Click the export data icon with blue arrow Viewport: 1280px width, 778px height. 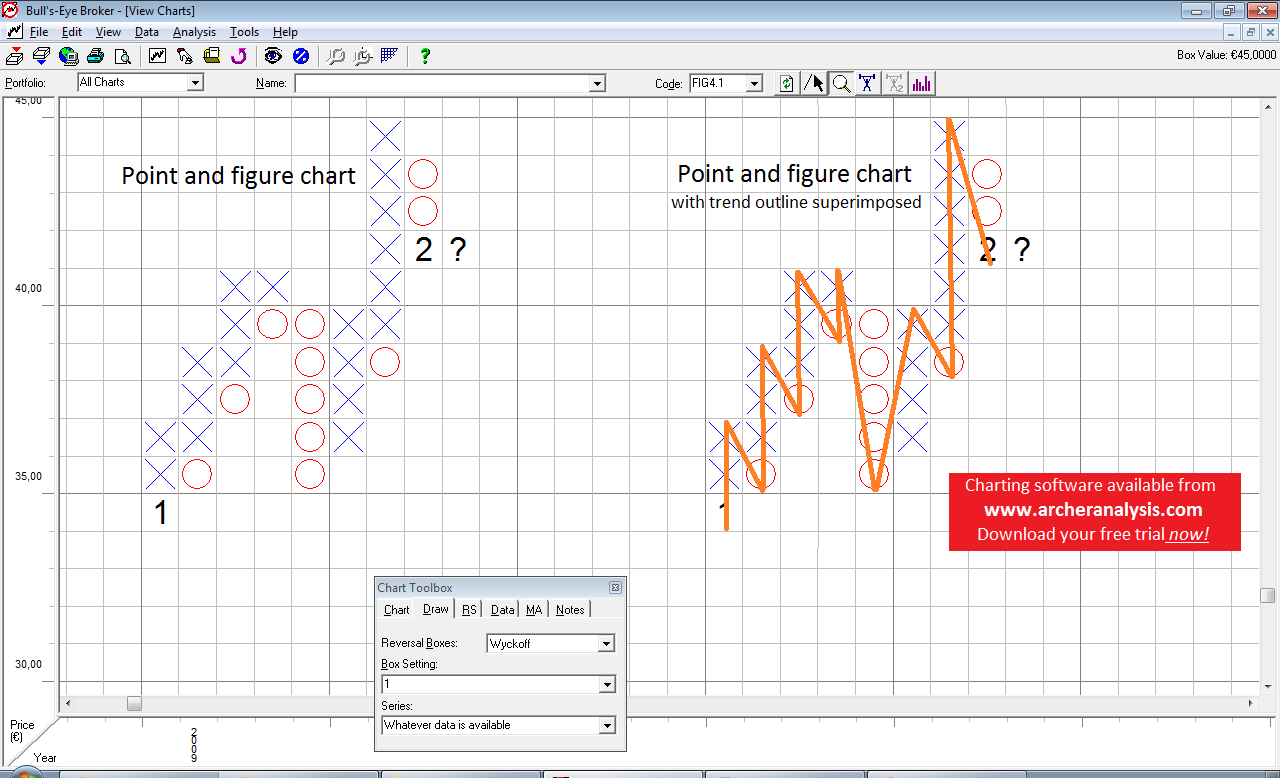(41, 56)
